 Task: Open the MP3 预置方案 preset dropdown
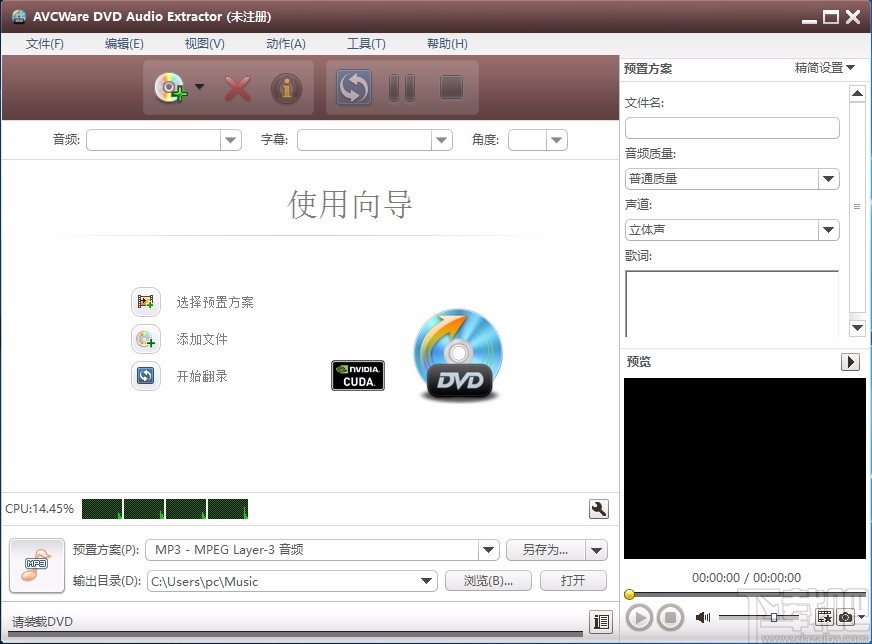pos(487,549)
